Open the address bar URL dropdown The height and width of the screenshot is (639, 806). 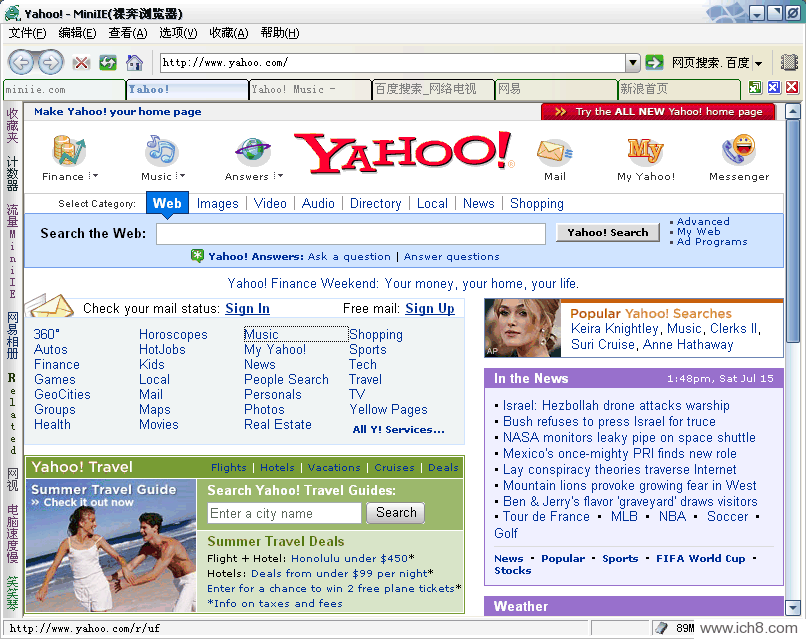633,63
